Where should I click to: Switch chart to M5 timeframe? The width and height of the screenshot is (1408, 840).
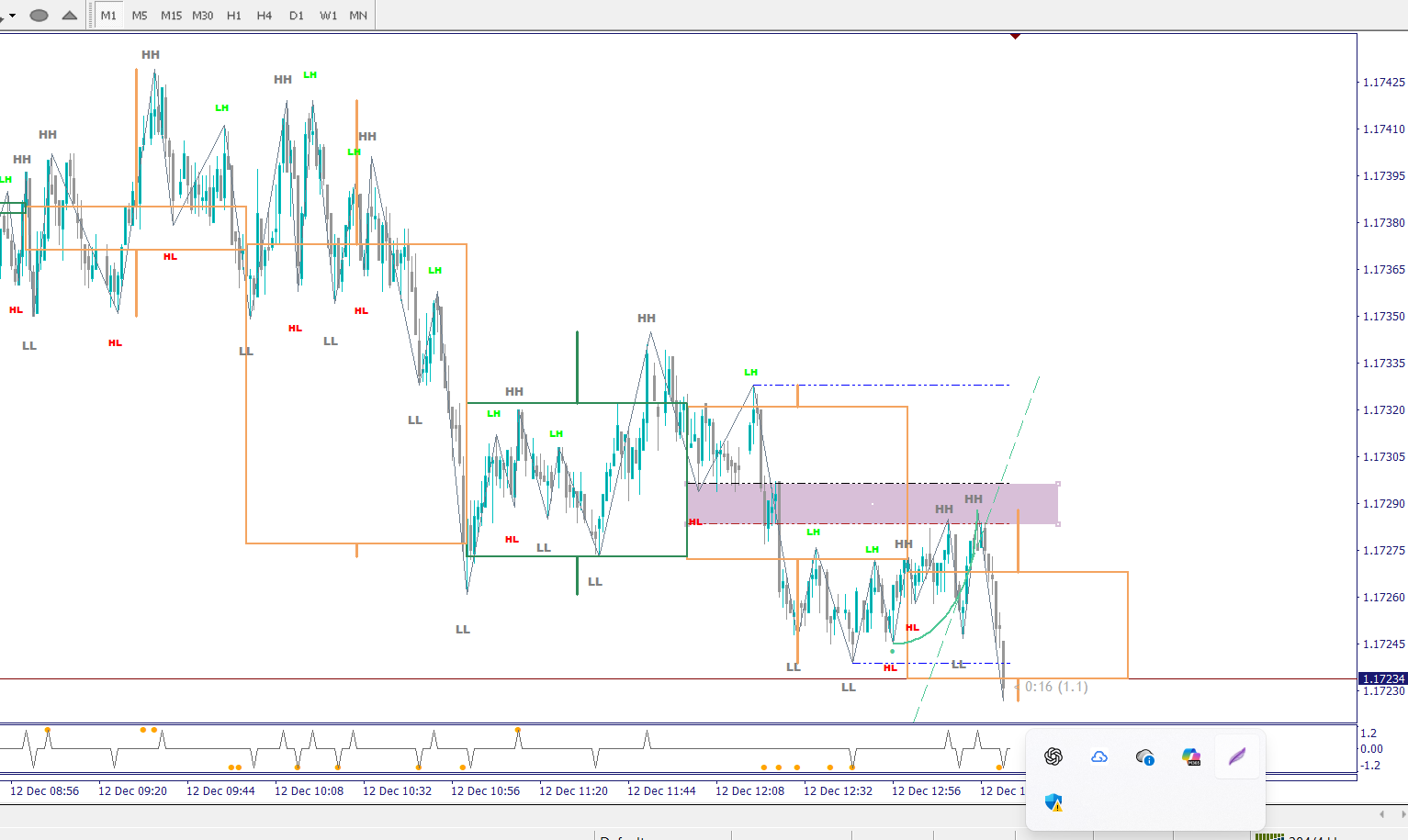coord(140,16)
